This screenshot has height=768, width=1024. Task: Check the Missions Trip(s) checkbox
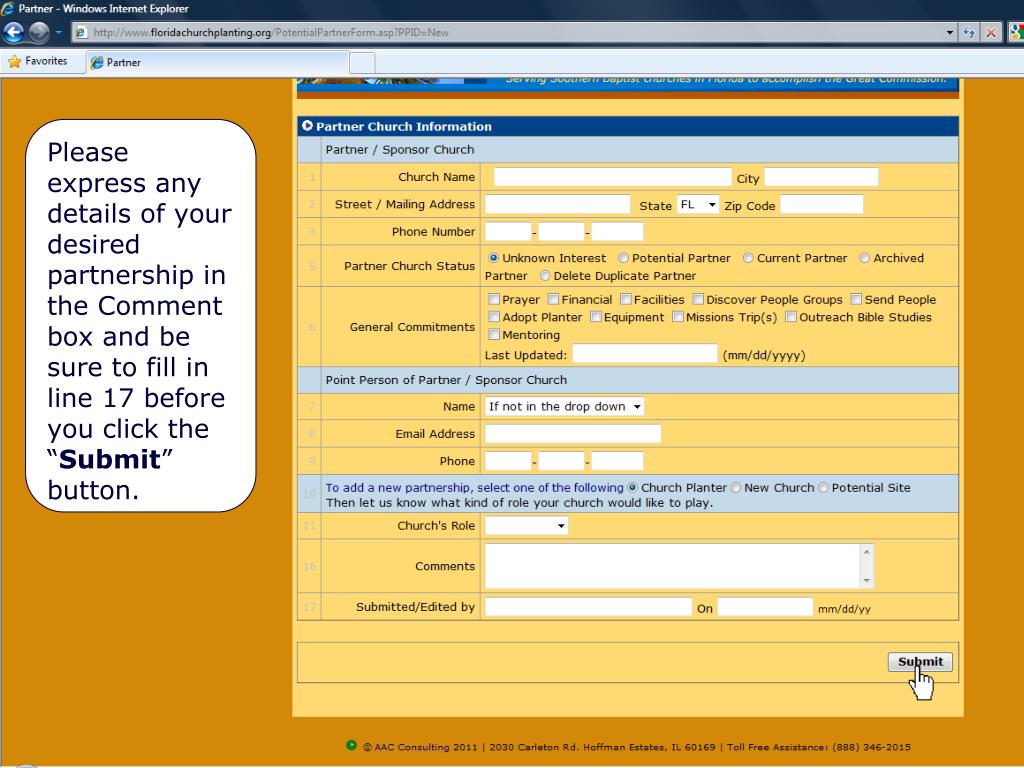point(678,317)
